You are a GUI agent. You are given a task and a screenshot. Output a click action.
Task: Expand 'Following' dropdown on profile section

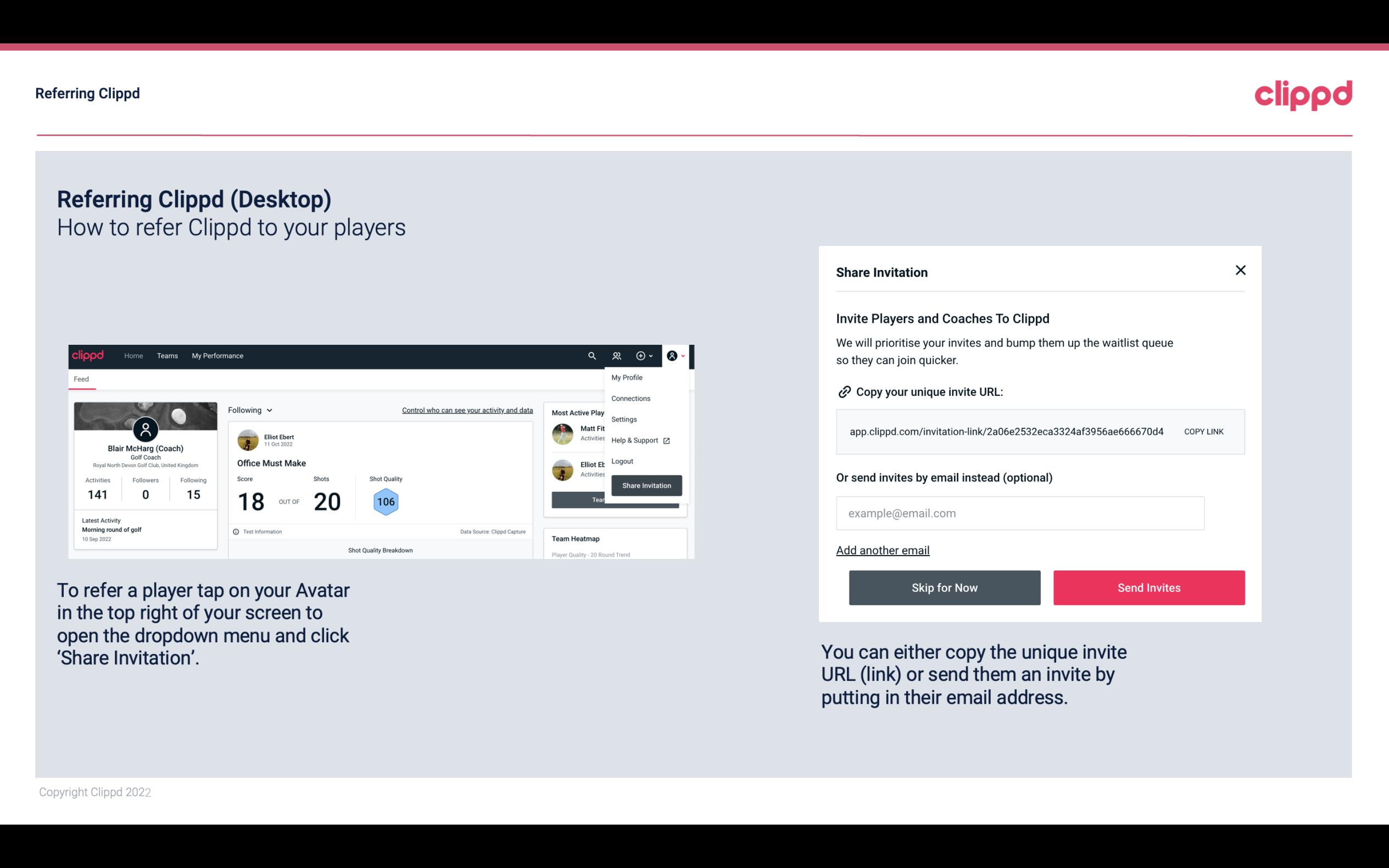pos(249,409)
